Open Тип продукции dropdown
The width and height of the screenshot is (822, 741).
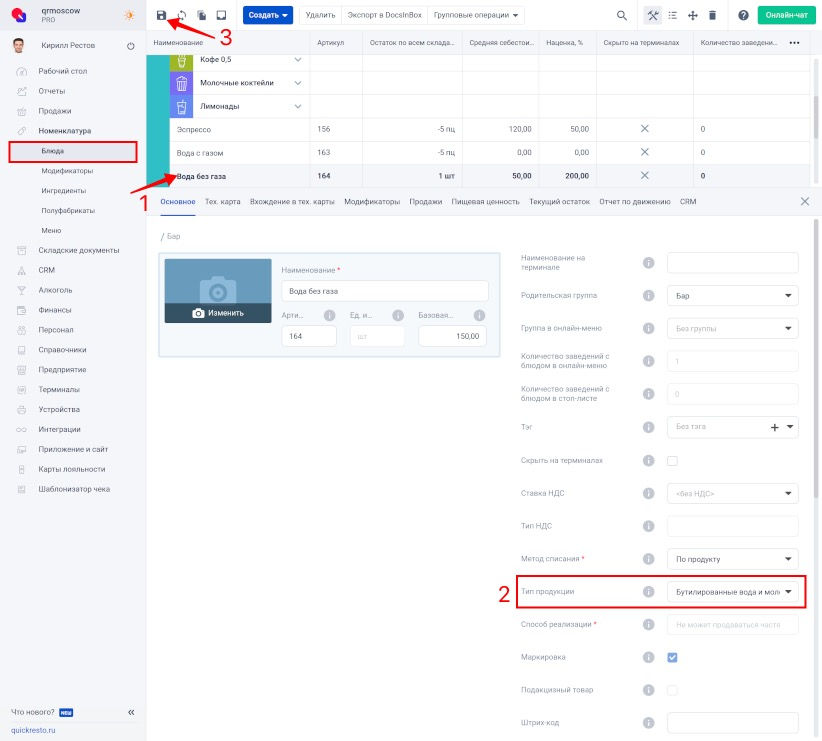[x=732, y=592]
